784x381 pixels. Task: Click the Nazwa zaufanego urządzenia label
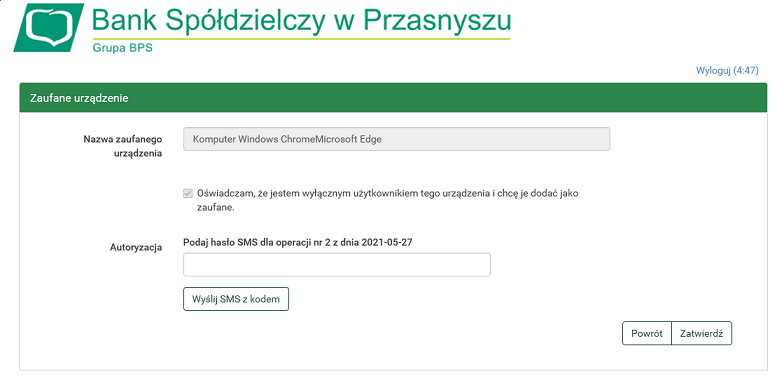(122, 146)
